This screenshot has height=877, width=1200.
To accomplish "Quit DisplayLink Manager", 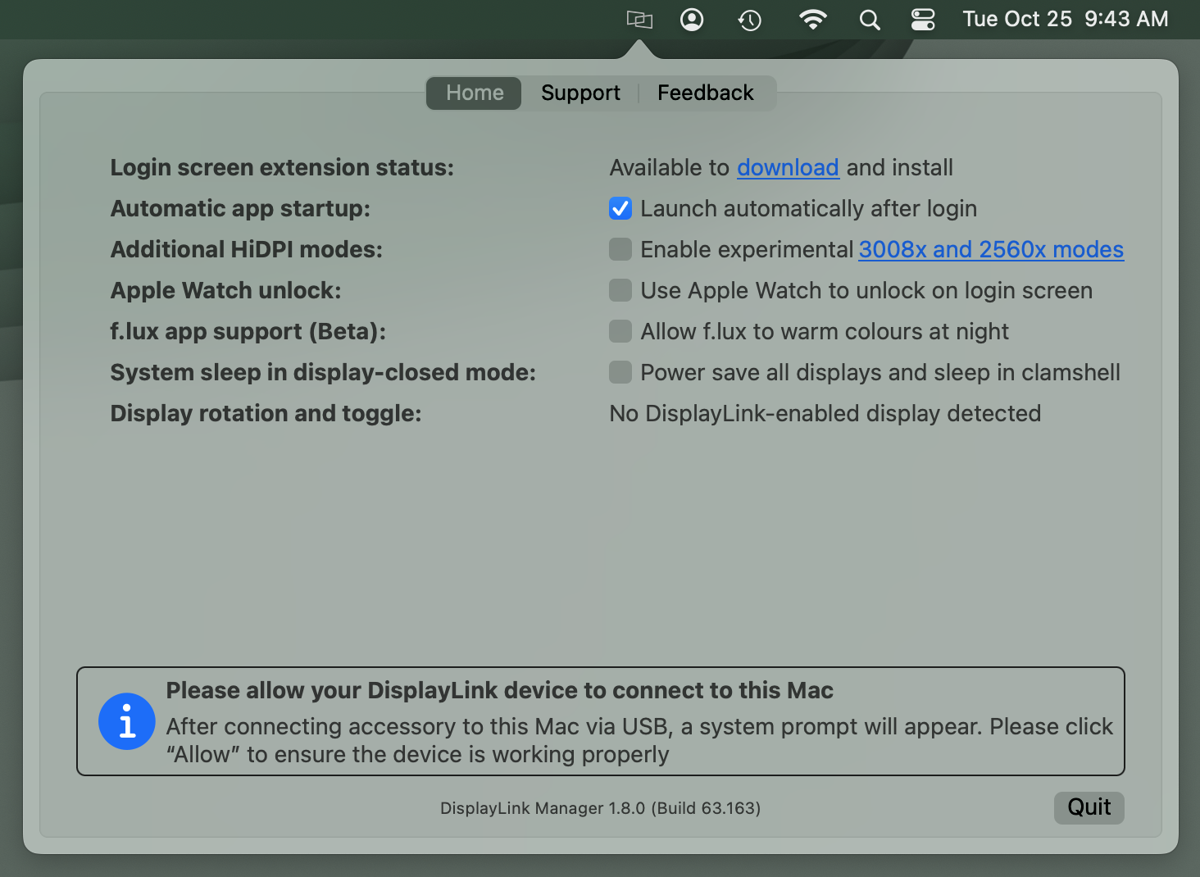I will coord(1089,807).
